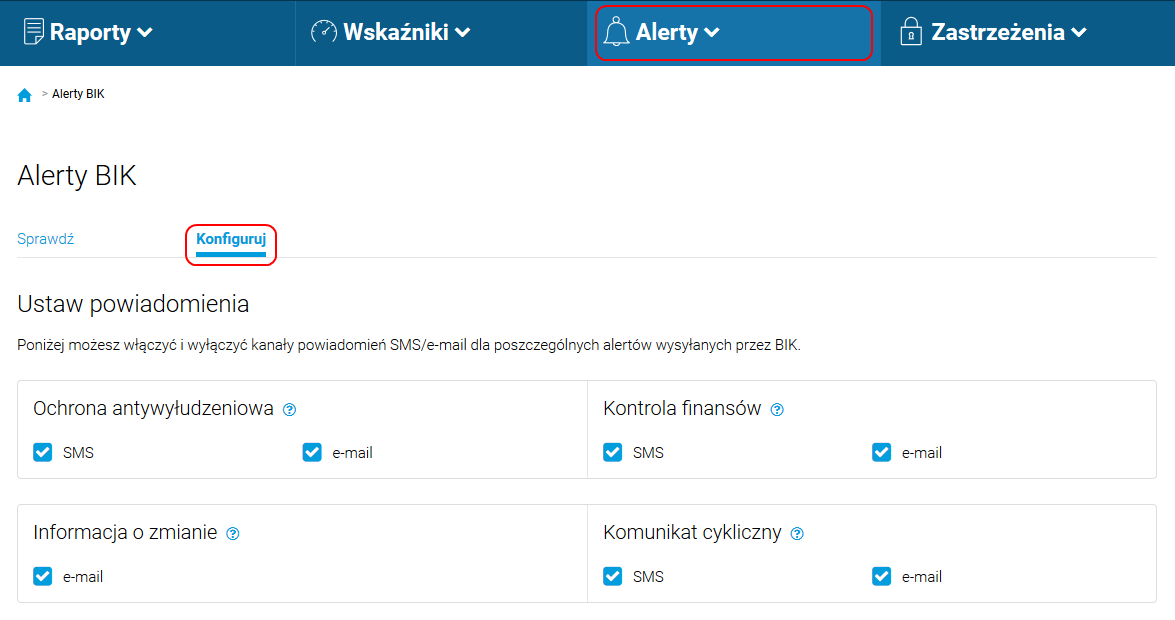Screen dimensions: 1175x620
Task: Toggle e-mail for Informacja o zmianie
Action: click(x=43, y=576)
